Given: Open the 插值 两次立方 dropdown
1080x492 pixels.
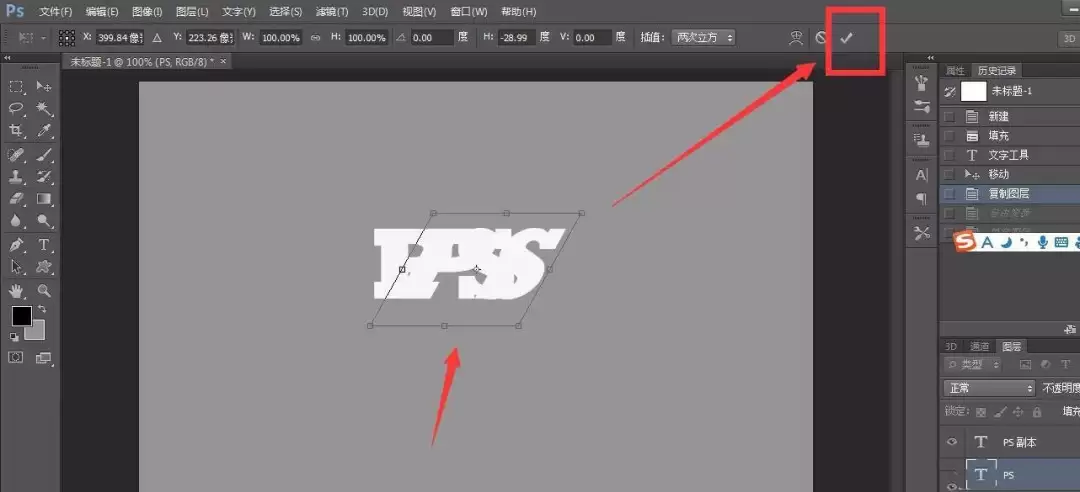Looking at the screenshot, I should click(703, 38).
